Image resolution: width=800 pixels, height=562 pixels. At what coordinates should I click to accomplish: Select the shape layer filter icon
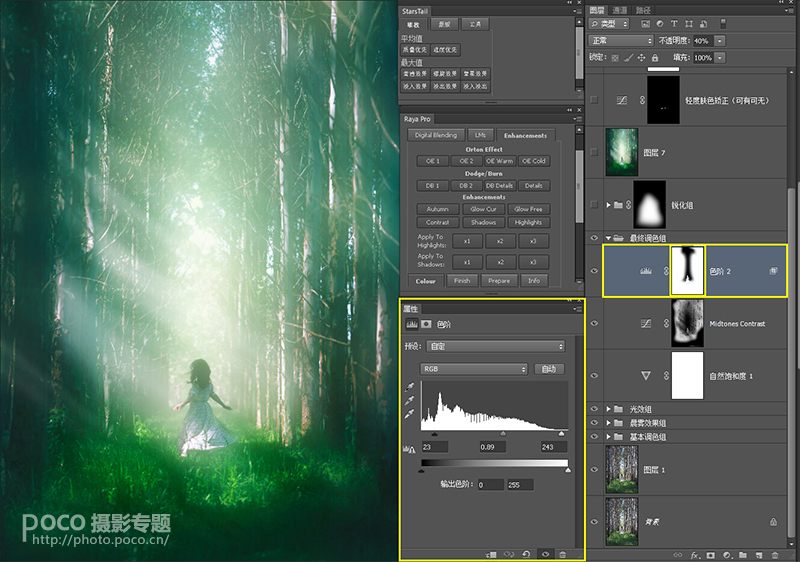point(689,24)
